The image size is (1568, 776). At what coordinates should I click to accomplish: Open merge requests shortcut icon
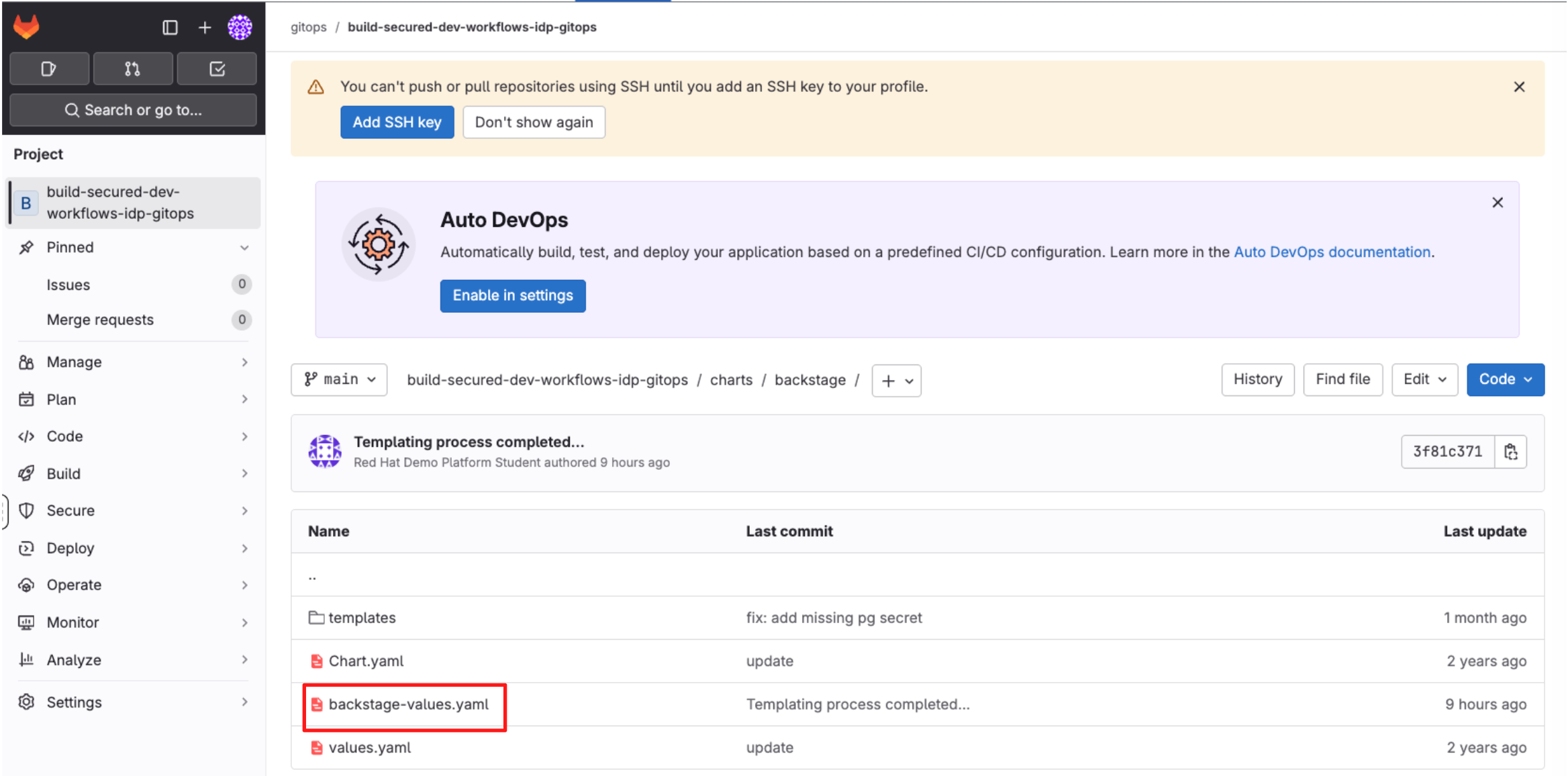pyautogui.click(x=133, y=68)
